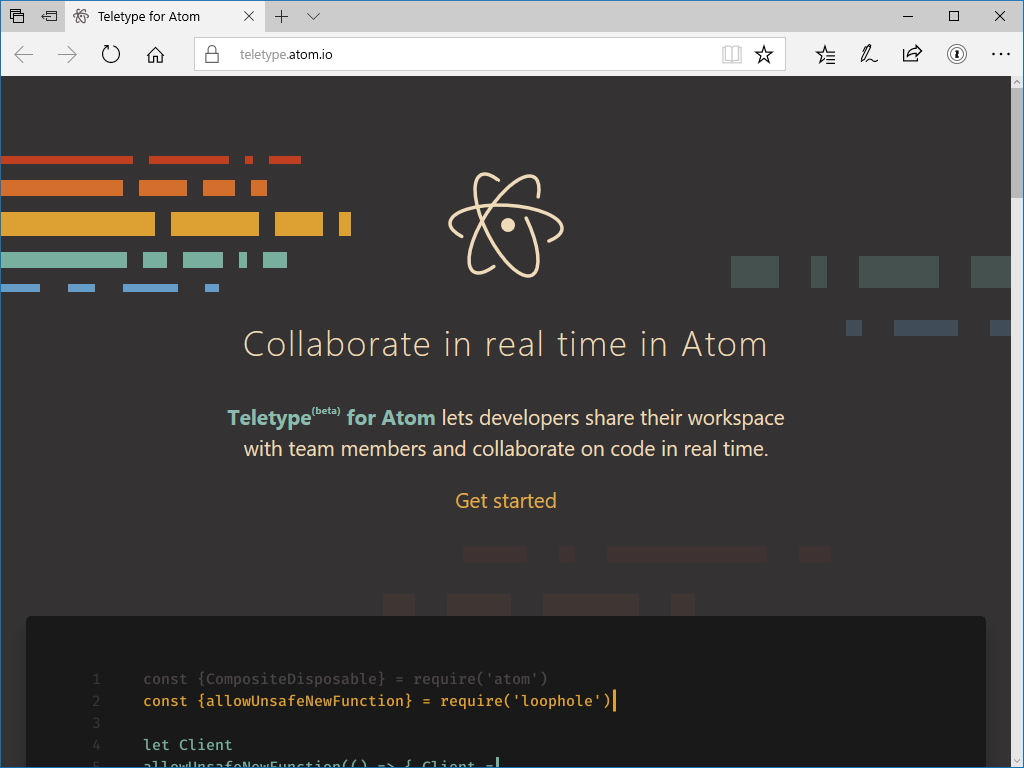Click the address bar

(450, 54)
